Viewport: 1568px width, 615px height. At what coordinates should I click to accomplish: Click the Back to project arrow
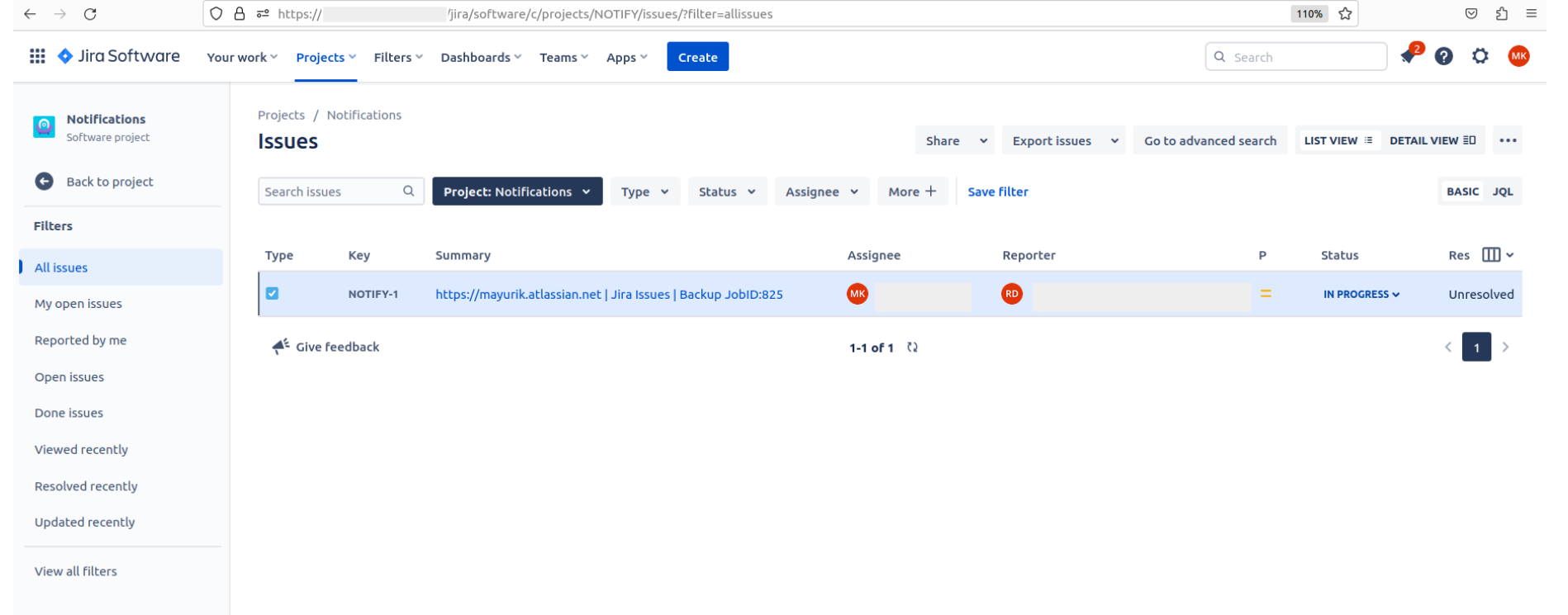pos(45,182)
